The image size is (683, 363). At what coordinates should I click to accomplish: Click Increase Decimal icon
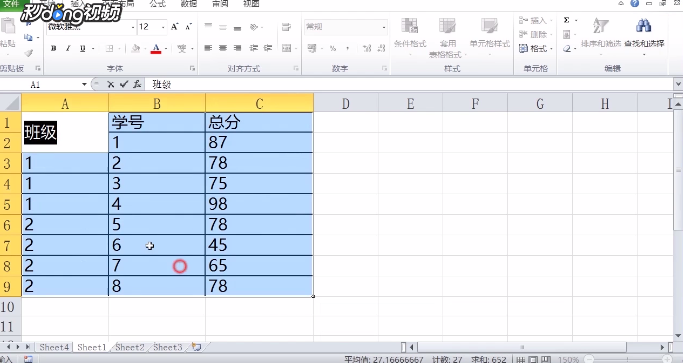point(367,48)
